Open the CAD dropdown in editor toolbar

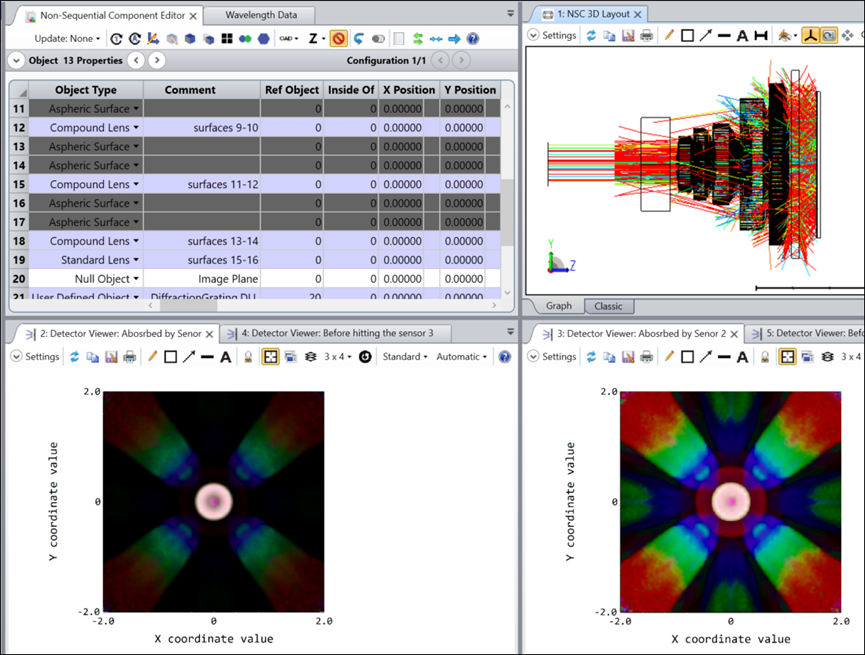289,39
